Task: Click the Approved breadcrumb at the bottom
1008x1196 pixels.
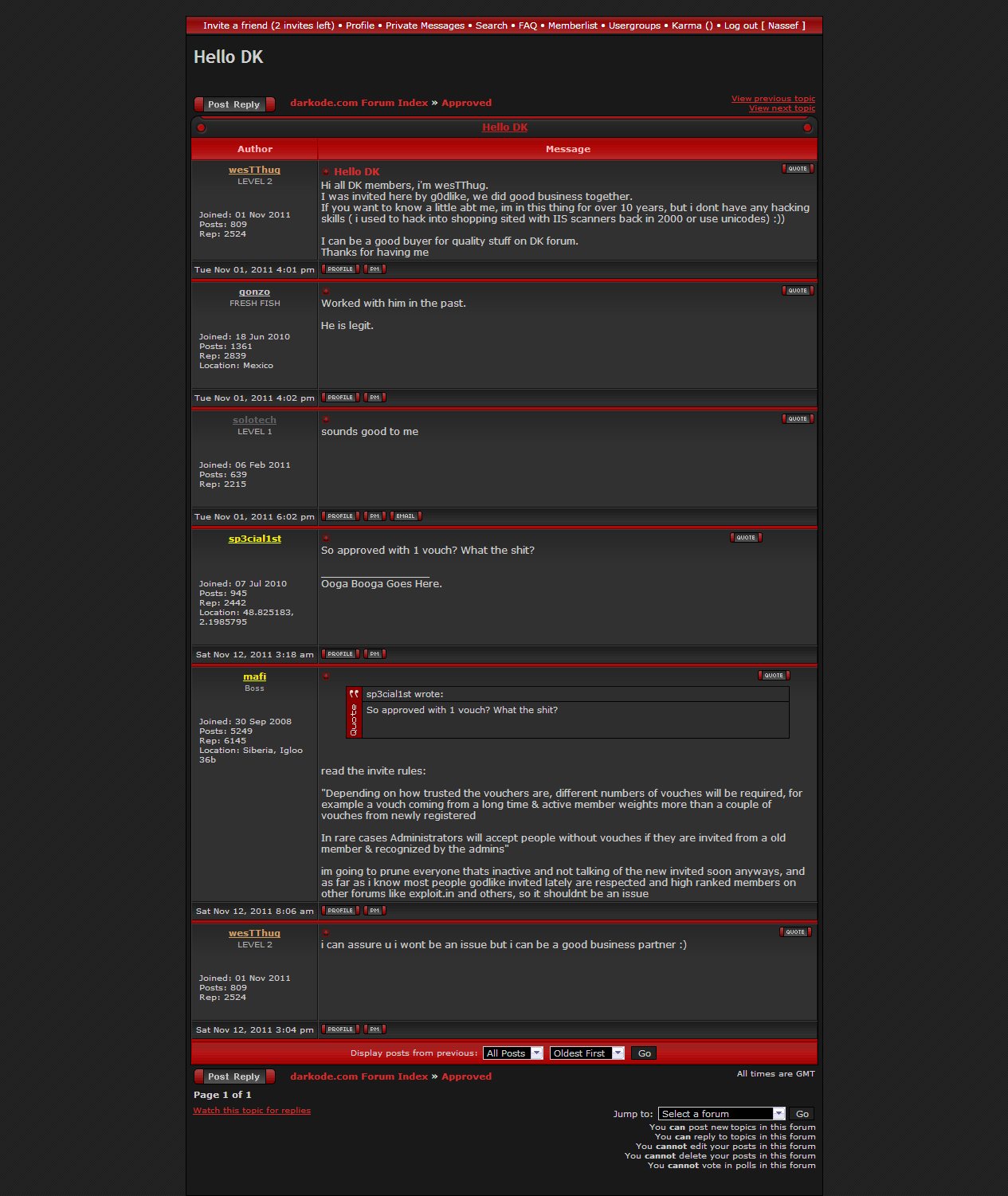Action: point(466,1076)
